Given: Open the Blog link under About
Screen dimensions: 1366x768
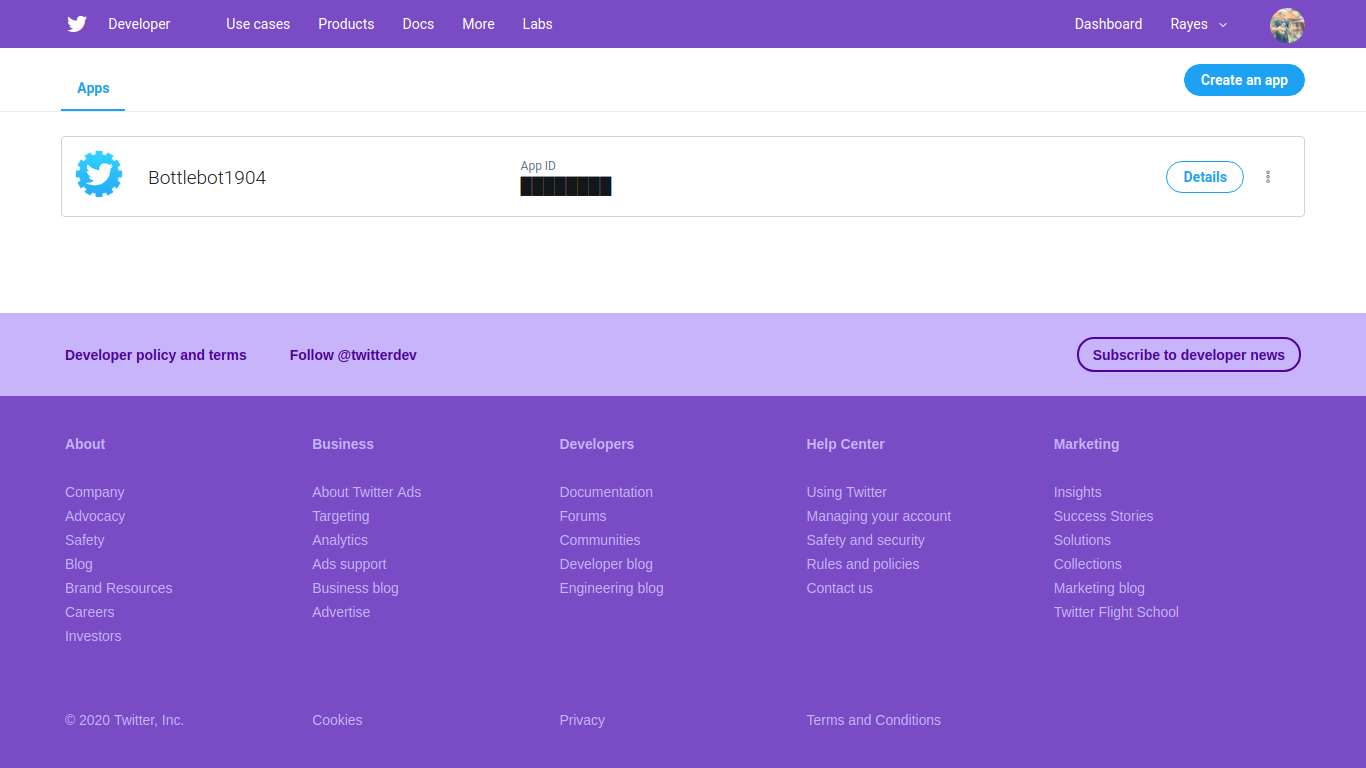Looking at the screenshot, I should (79, 564).
